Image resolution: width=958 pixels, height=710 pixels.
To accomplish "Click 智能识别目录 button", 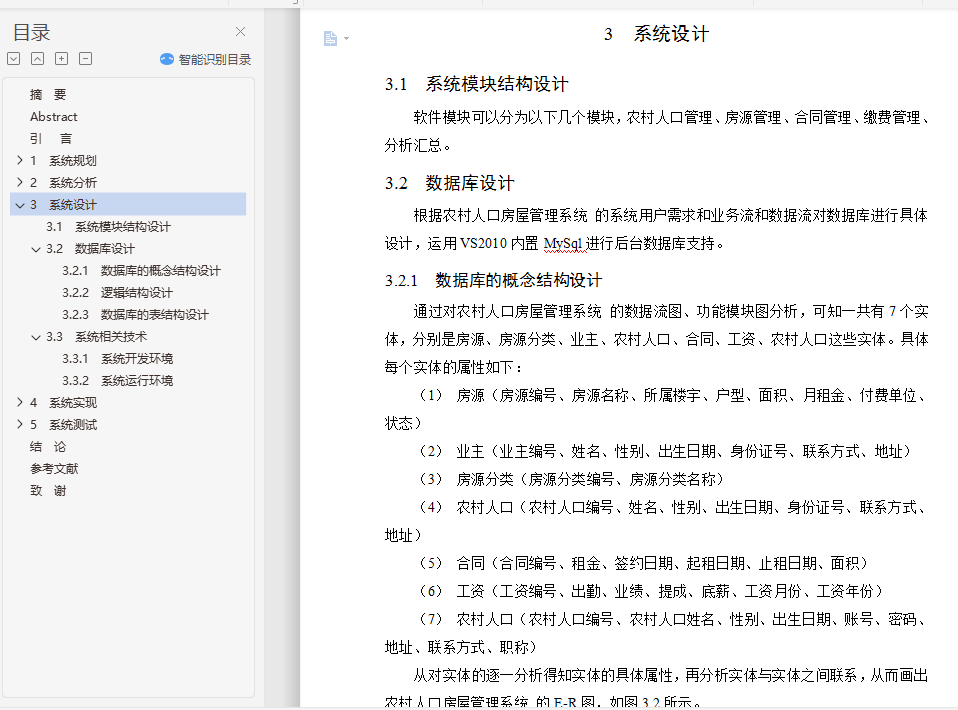I will pyautogui.click(x=206, y=59).
